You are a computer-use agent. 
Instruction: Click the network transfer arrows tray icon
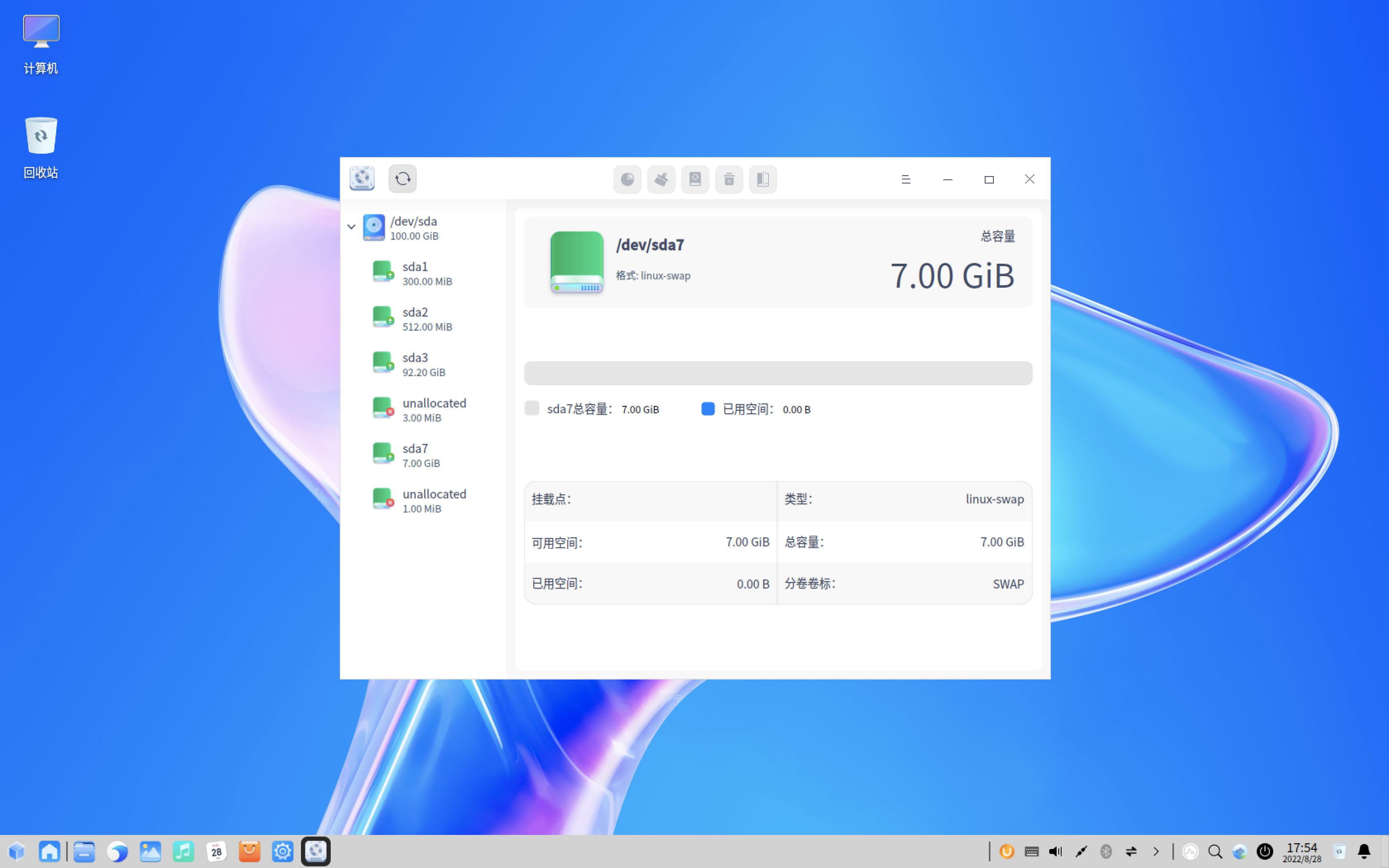pos(1131,851)
